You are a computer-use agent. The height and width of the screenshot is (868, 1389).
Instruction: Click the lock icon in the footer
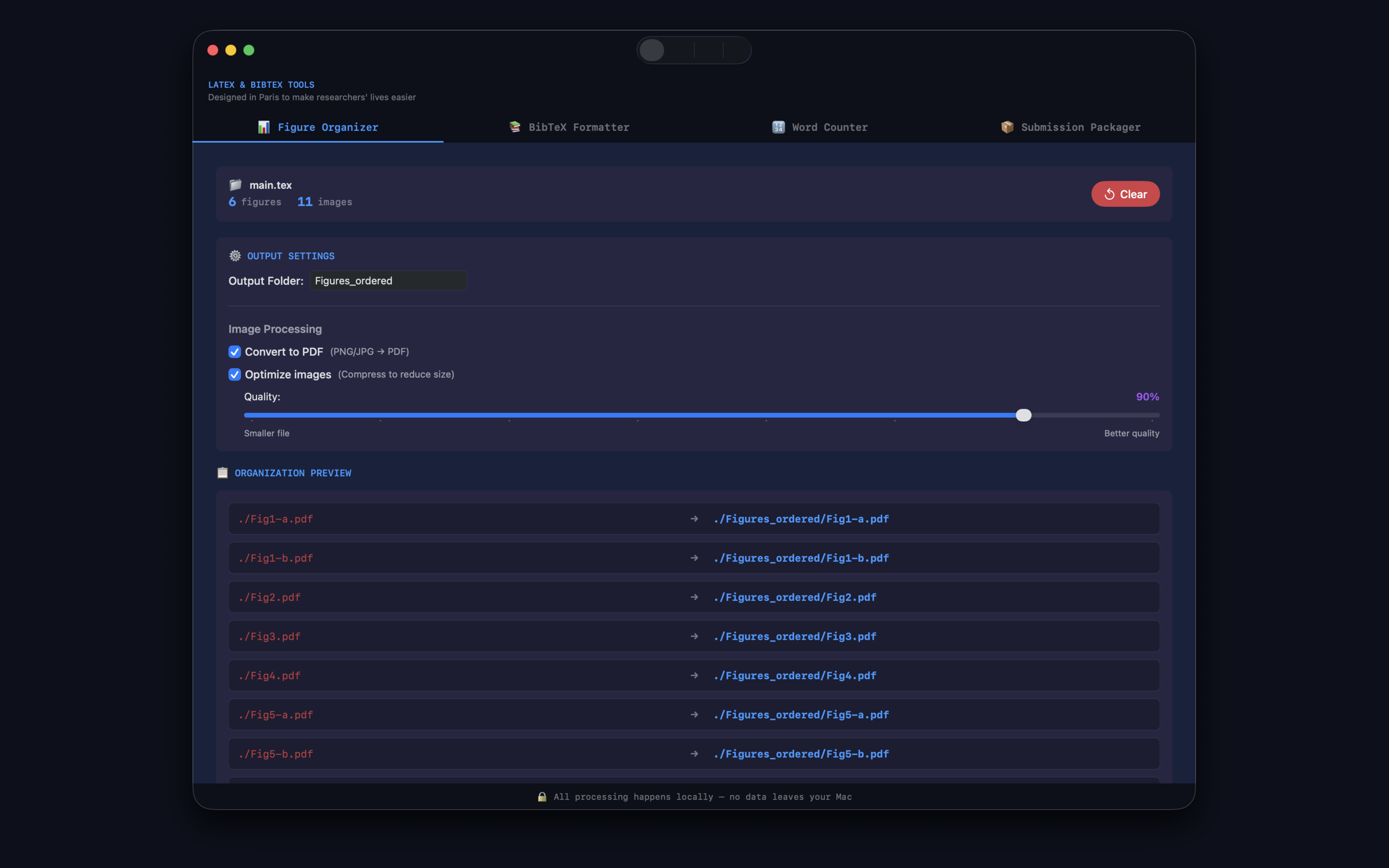tap(542, 797)
